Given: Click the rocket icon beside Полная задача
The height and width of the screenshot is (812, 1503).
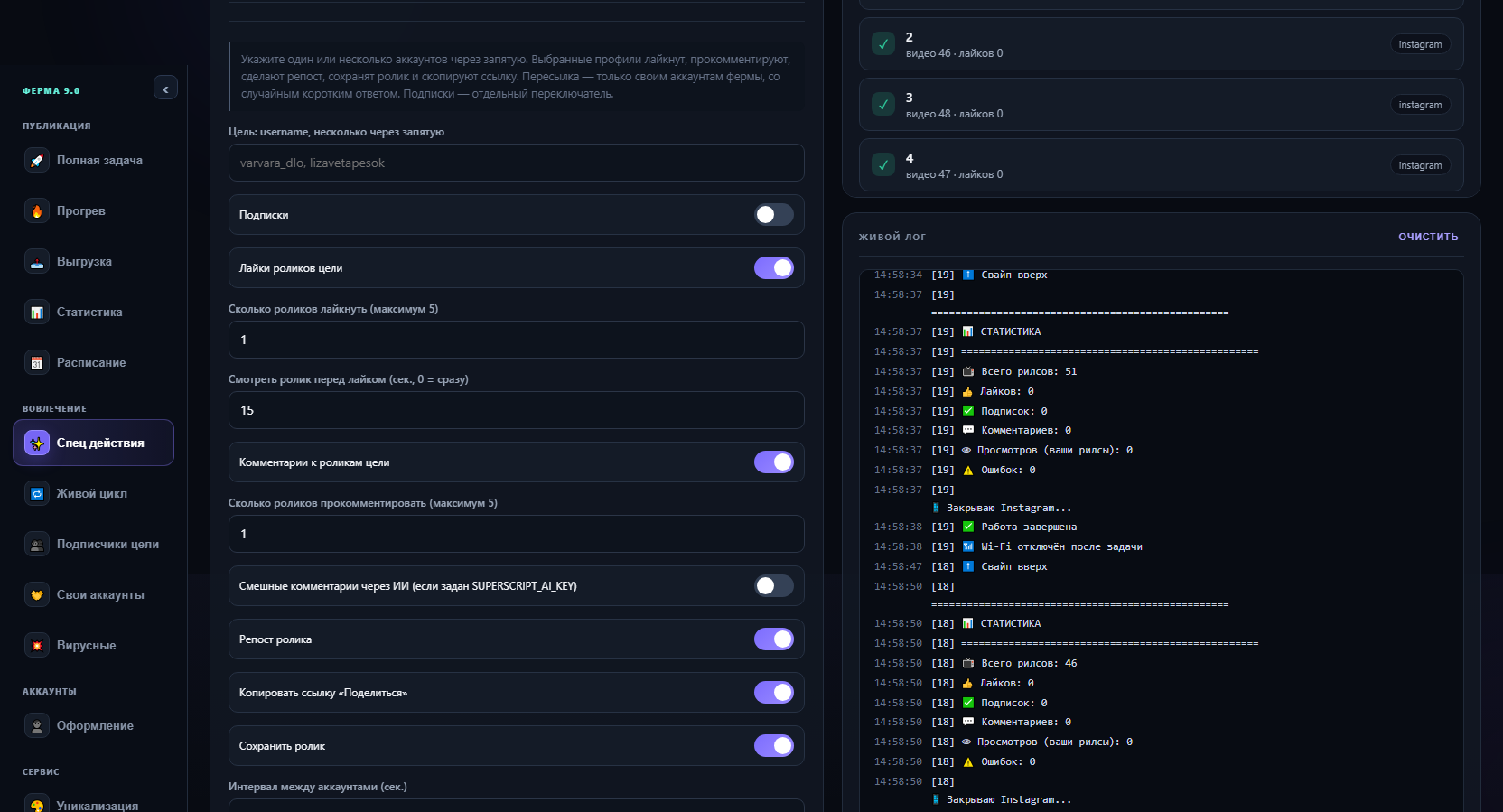Looking at the screenshot, I should tap(37, 161).
